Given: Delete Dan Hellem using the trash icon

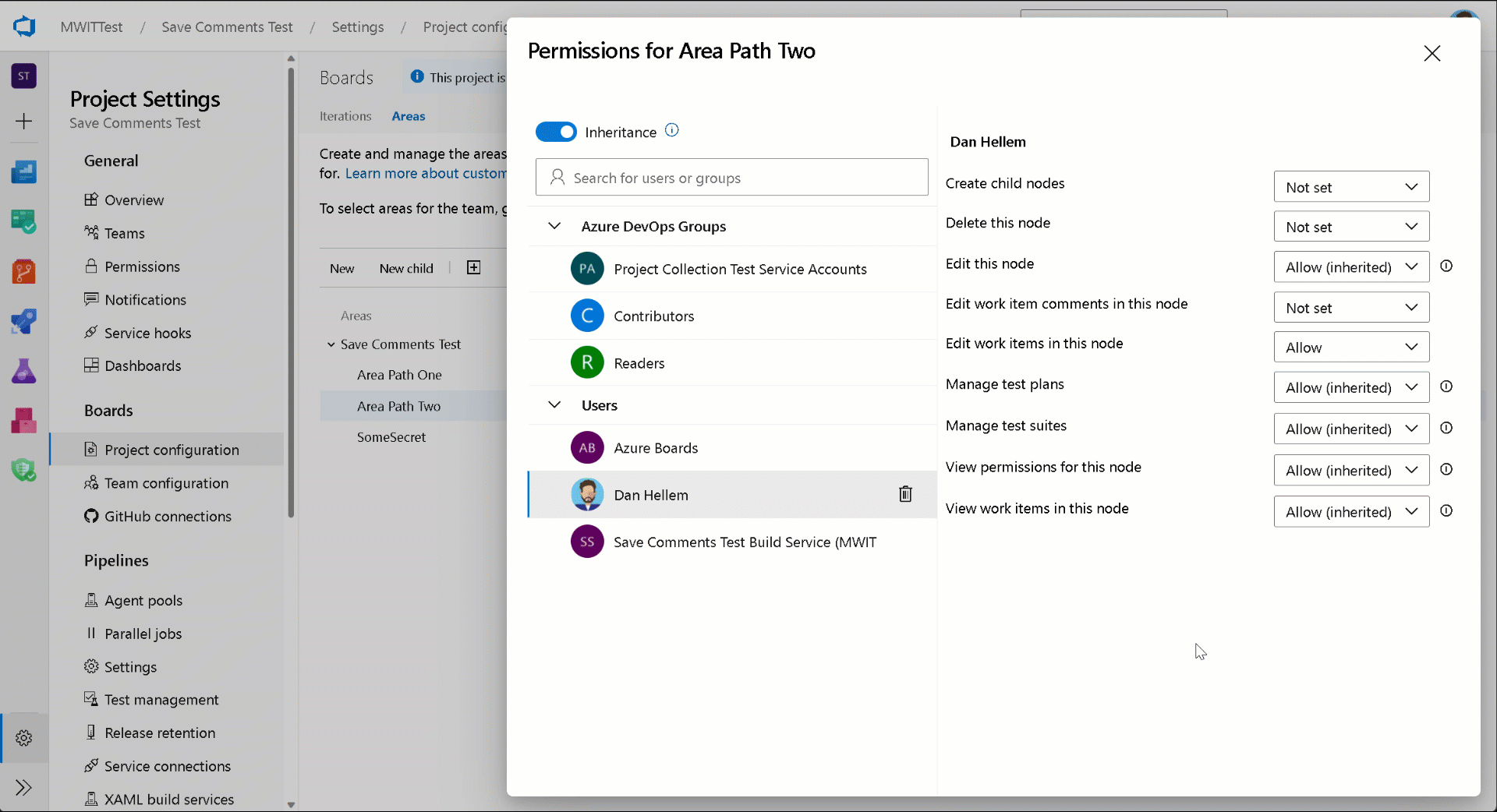Looking at the screenshot, I should click(x=905, y=494).
